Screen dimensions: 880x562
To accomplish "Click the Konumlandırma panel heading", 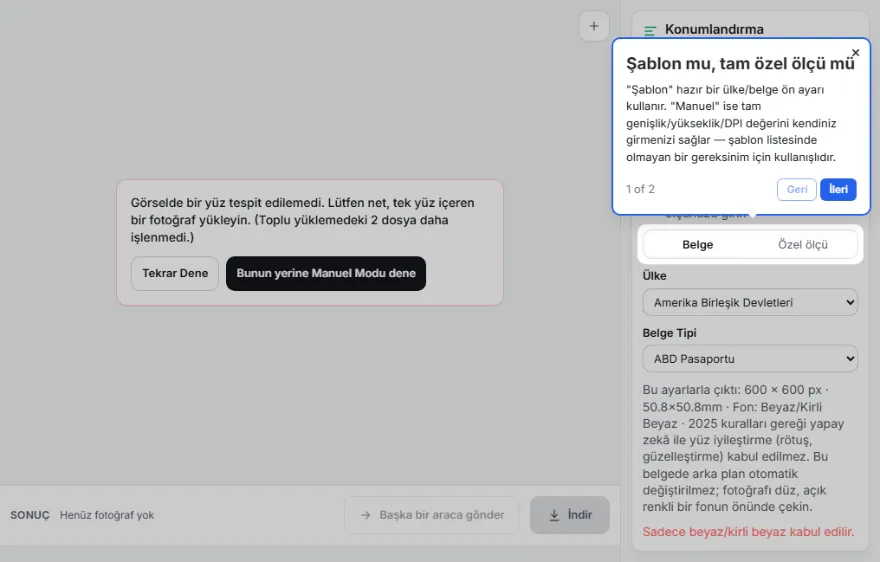I will pos(714,29).
